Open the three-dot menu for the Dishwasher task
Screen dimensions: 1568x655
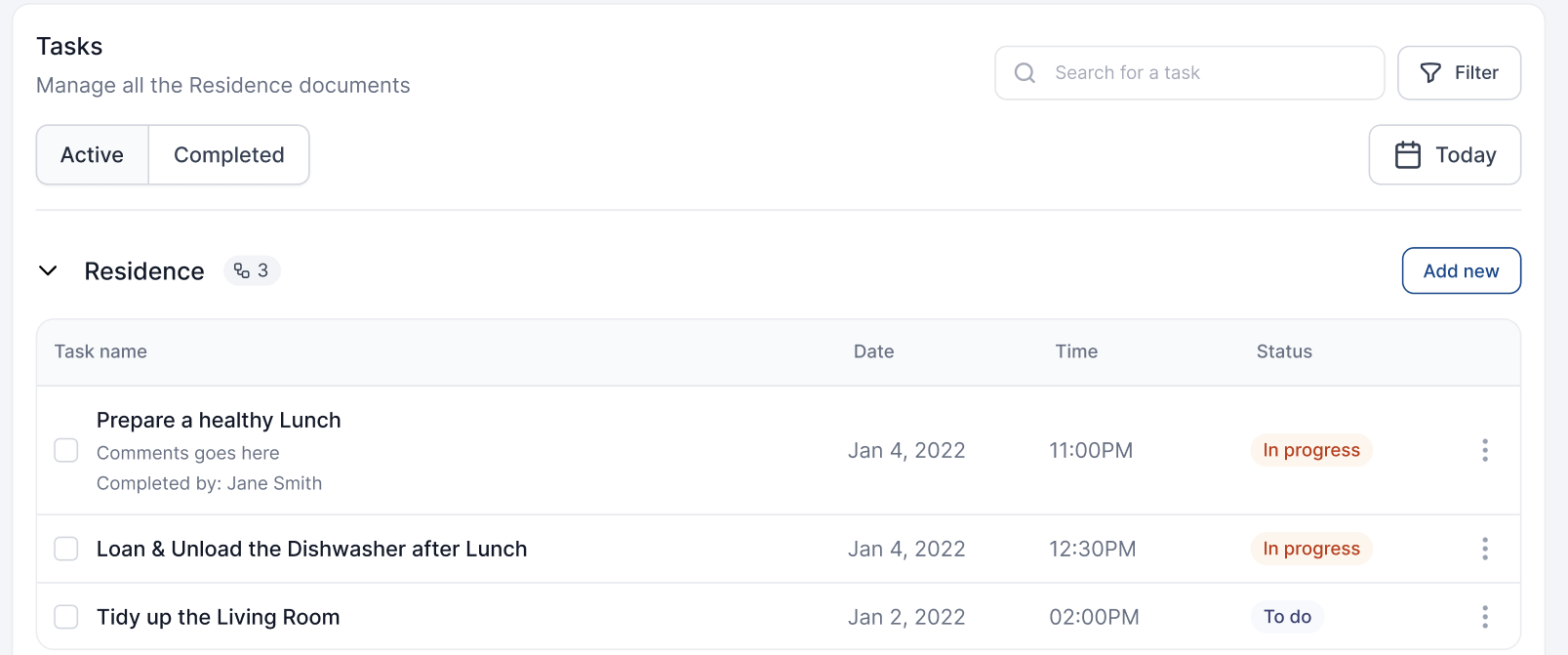pyautogui.click(x=1485, y=549)
